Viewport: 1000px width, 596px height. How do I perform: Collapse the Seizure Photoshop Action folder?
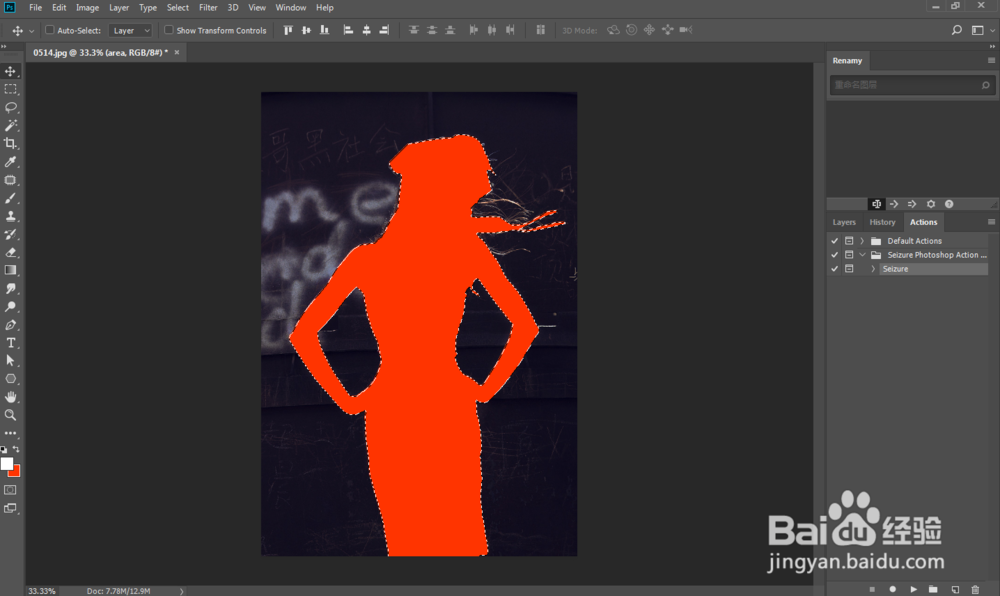[862, 255]
